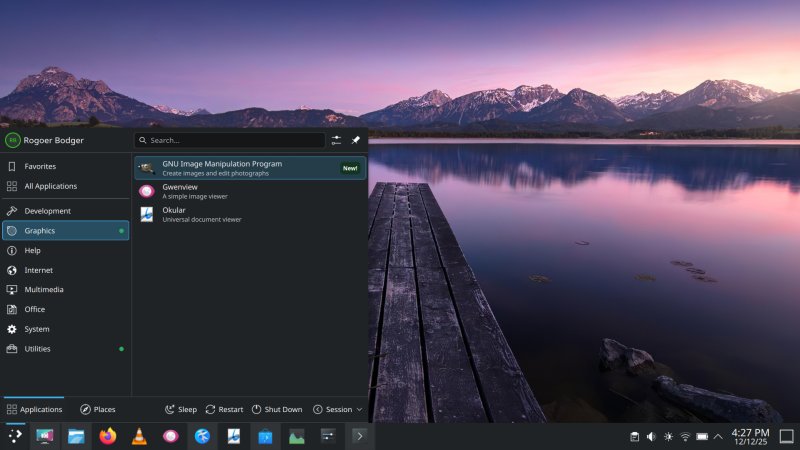Open the file manager from the taskbar

(x=76, y=436)
